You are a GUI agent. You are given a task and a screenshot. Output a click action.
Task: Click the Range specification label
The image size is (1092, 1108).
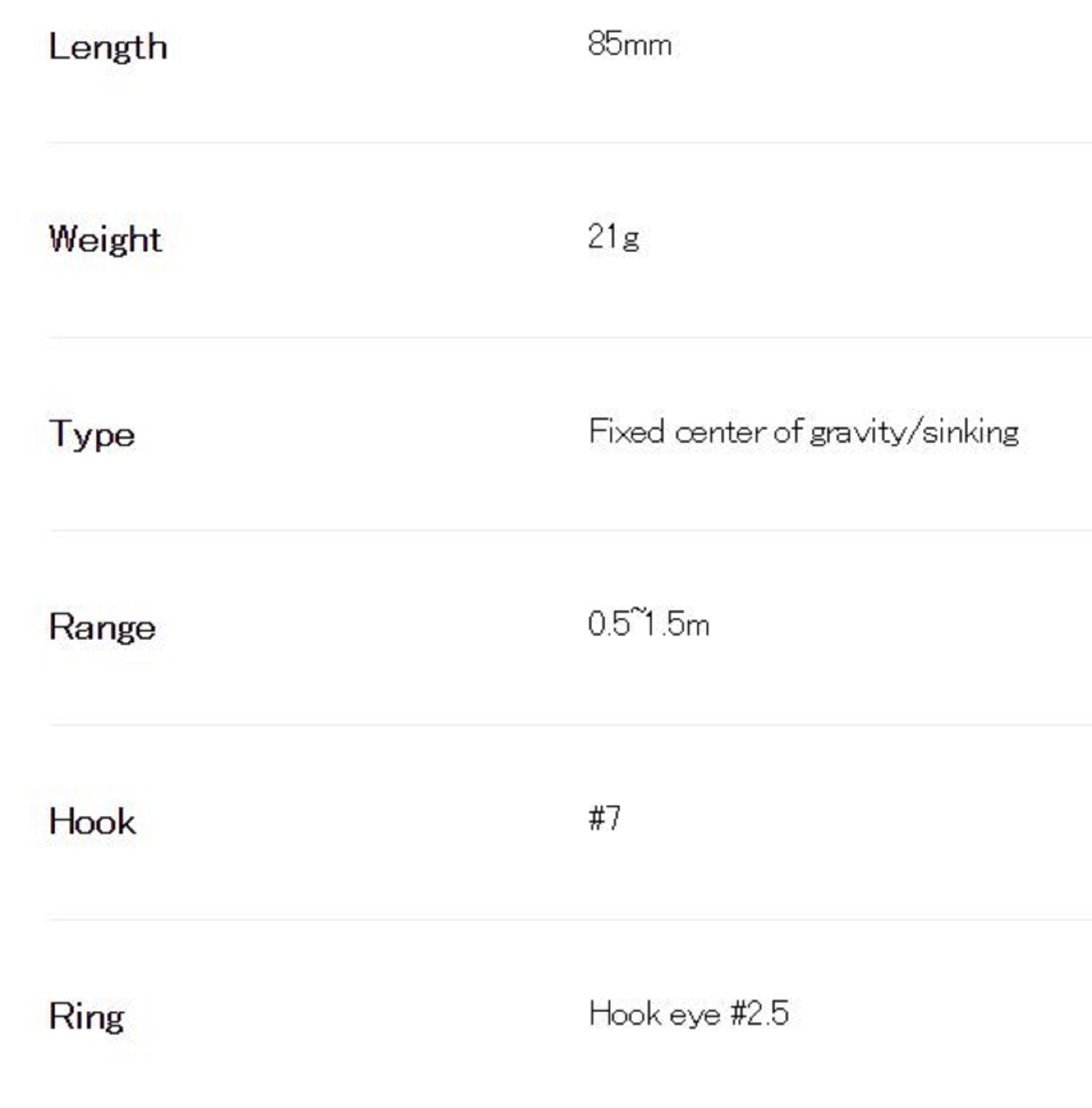coord(102,627)
